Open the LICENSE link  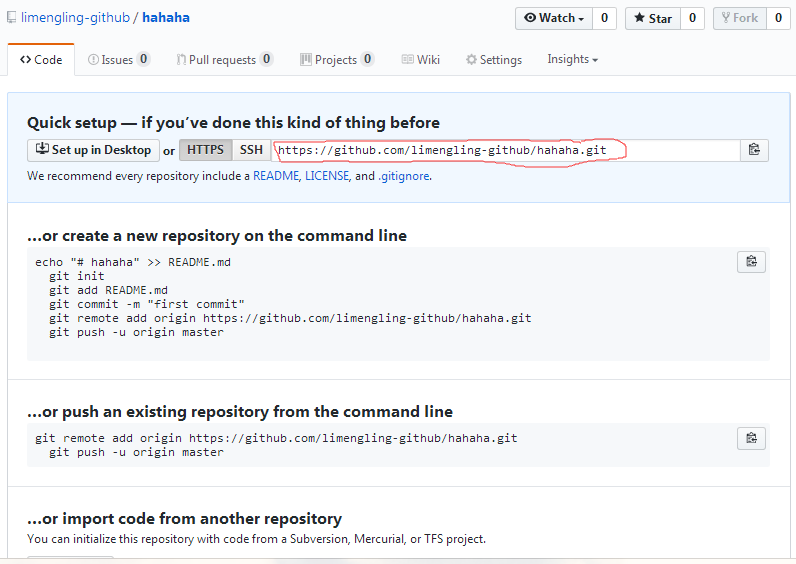click(327, 176)
